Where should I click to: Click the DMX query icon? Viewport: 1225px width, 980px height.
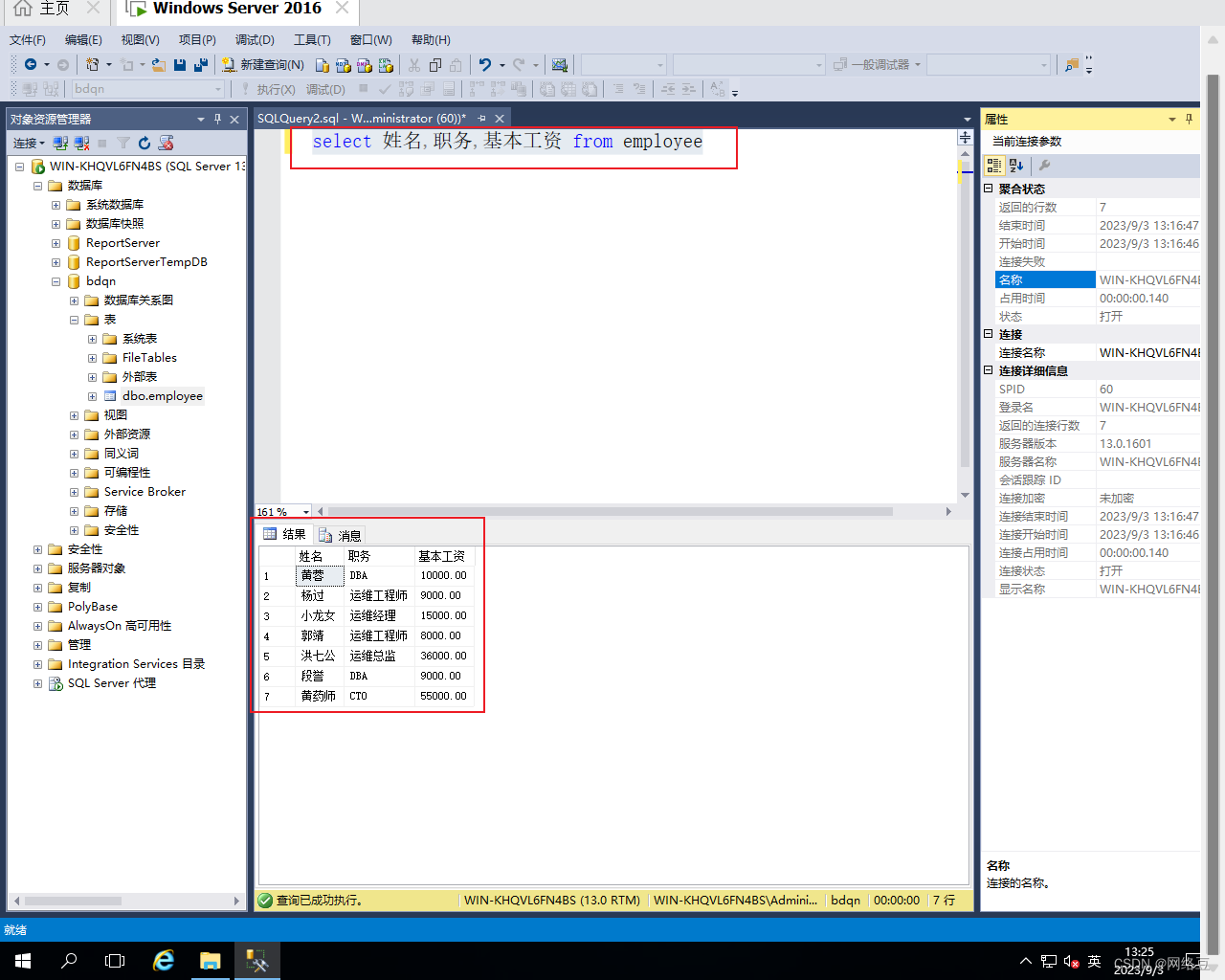point(365,65)
